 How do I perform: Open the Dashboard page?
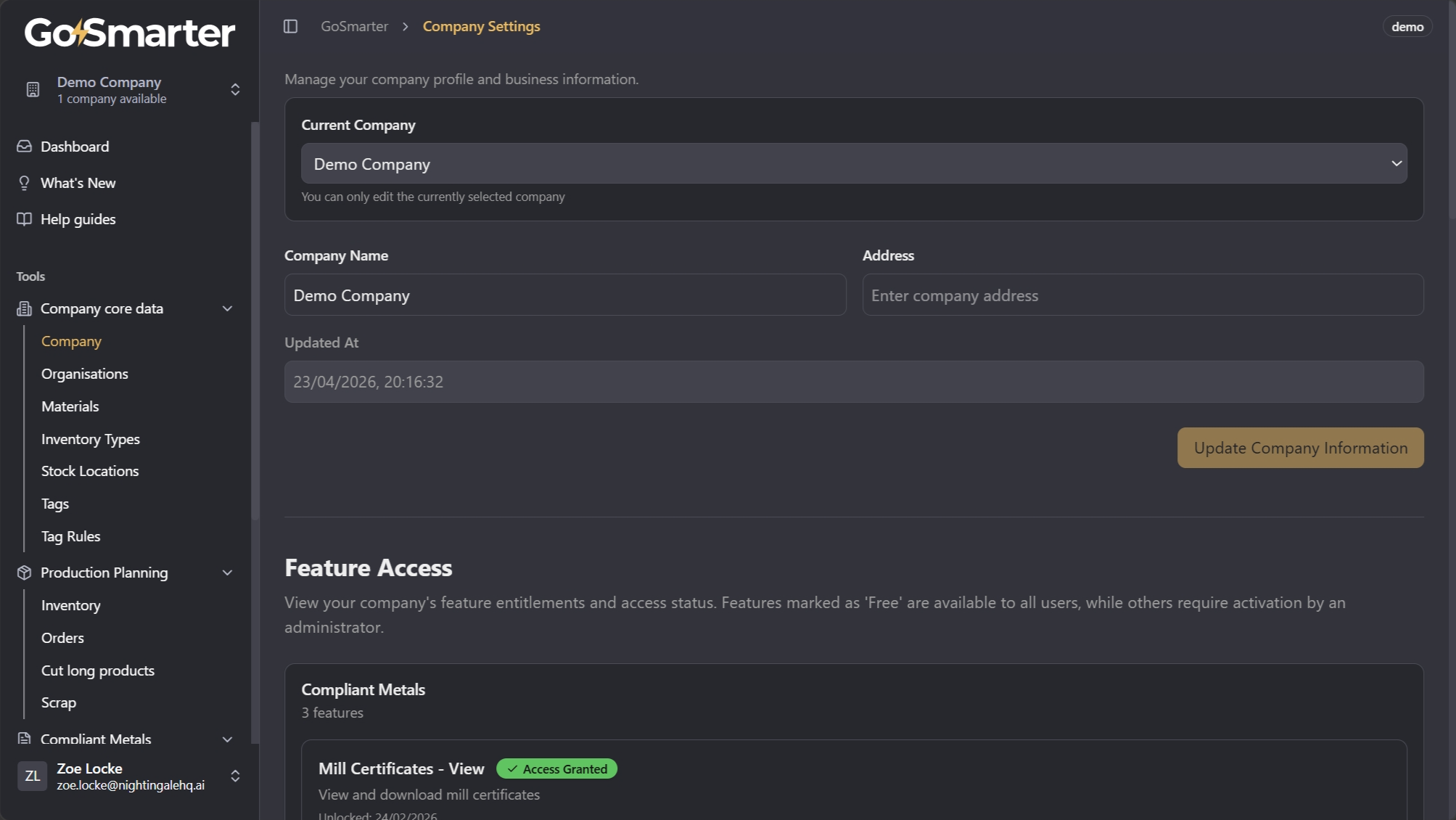click(x=75, y=147)
